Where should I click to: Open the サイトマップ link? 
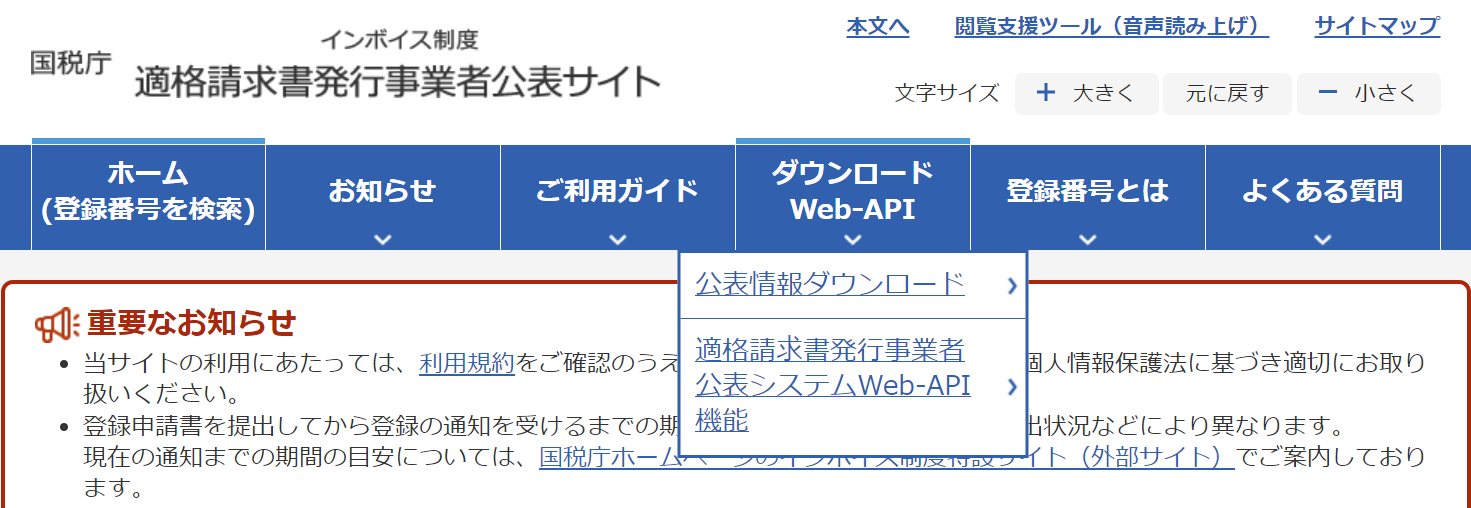1377,27
